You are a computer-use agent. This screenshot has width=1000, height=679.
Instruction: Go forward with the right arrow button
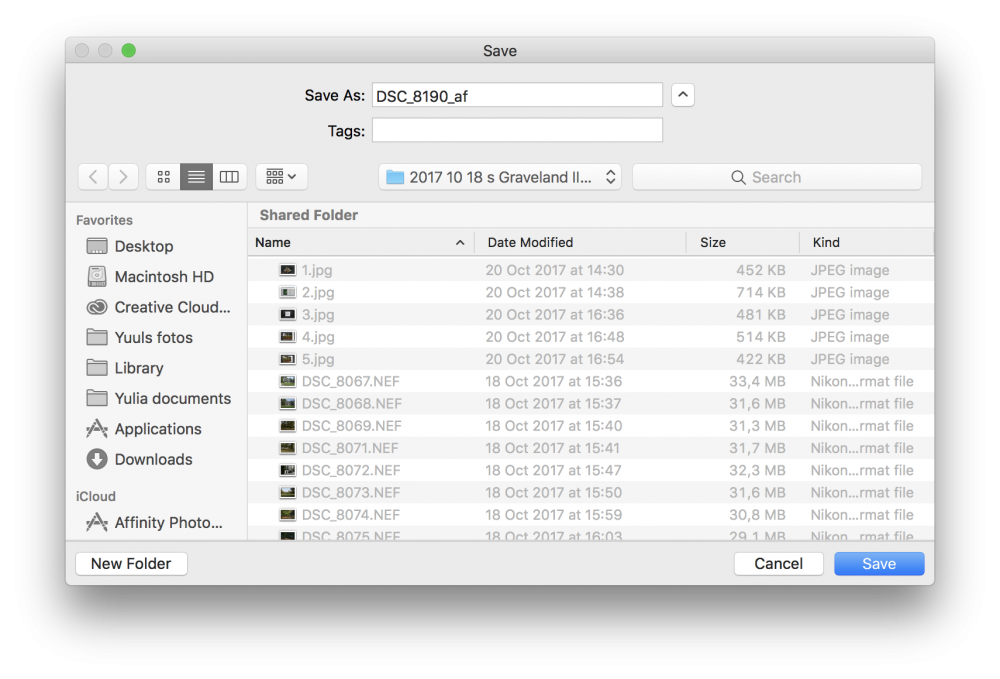[x=123, y=177]
